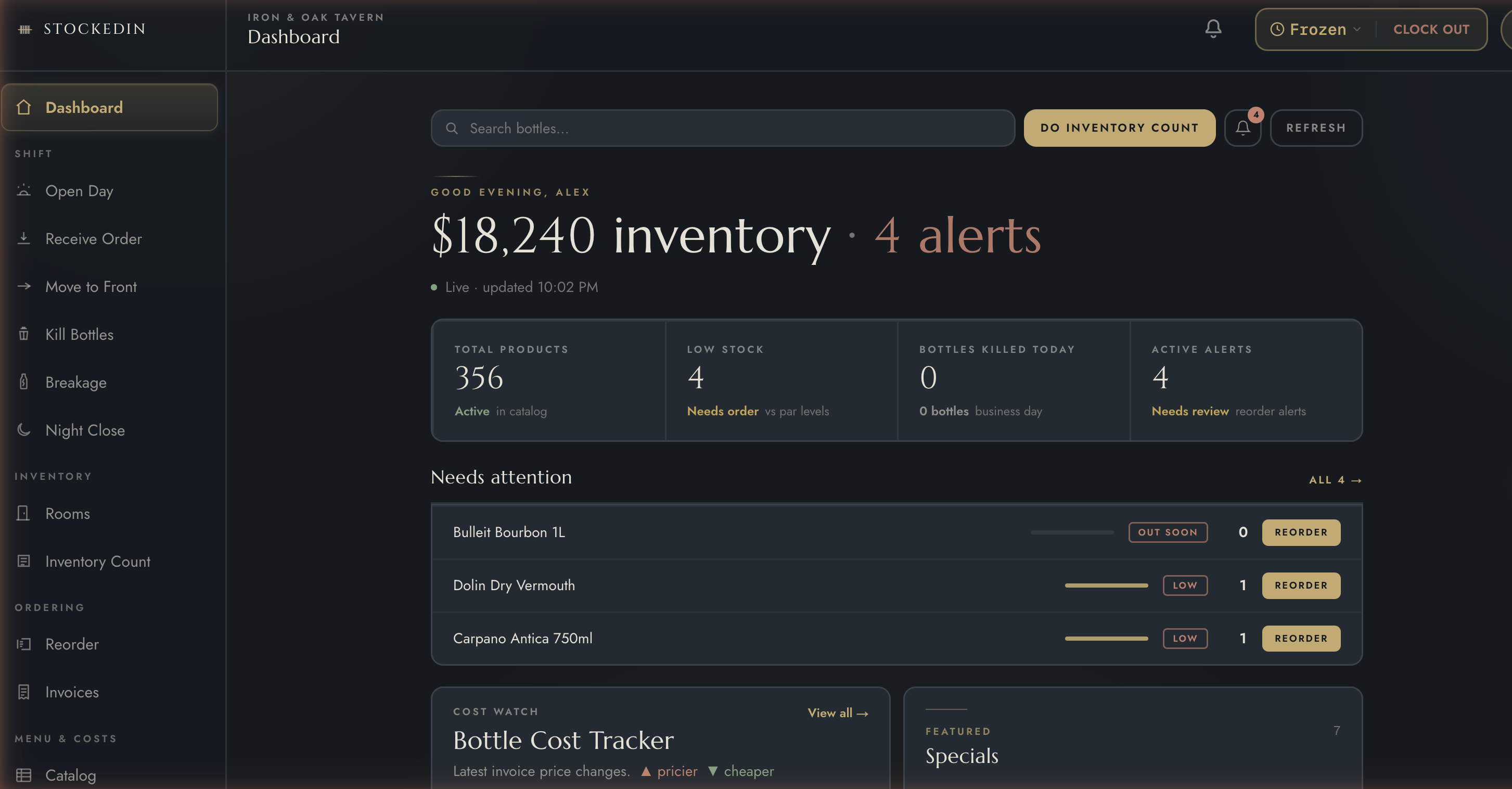Viewport: 1512px width, 789px height.
Task: Open Kill Bottles section
Action: point(110,334)
